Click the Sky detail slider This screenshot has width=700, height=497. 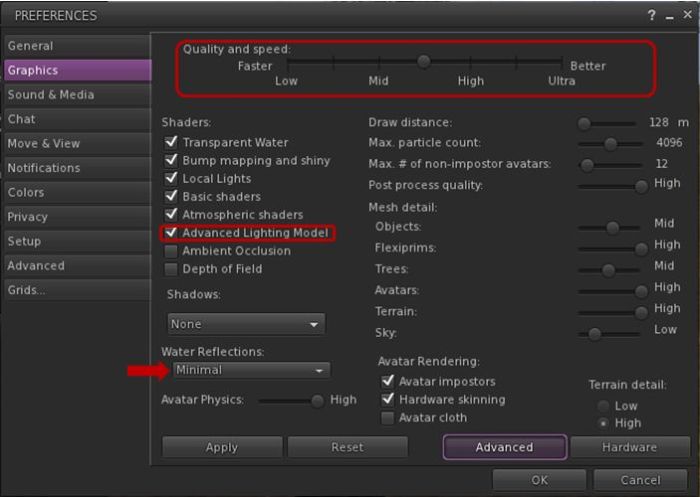click(x=610, y=334)
